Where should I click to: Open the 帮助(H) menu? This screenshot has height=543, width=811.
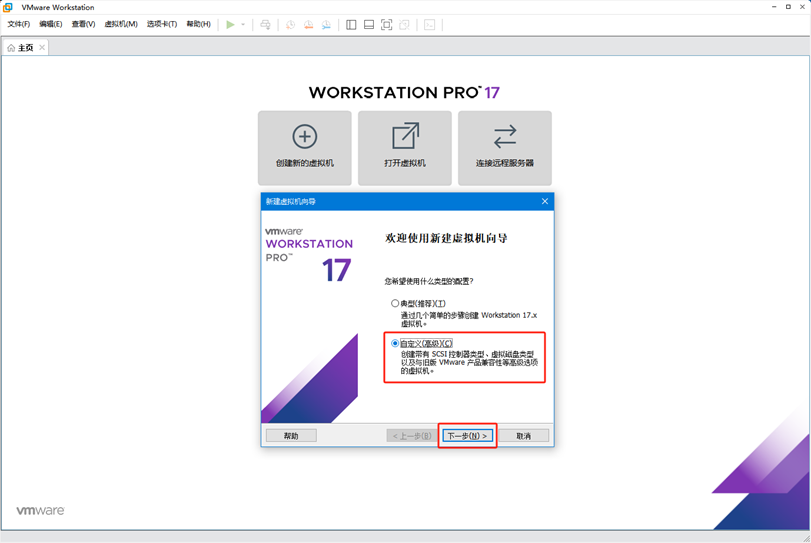[199, 24]
